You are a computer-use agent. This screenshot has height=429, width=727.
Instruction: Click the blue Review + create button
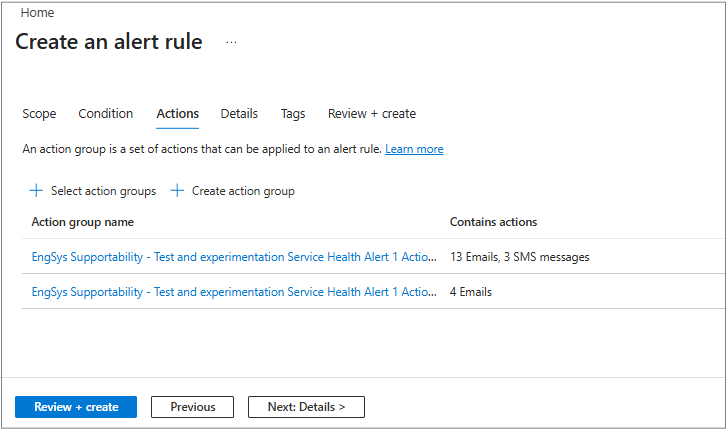click(x=76, y=407)
